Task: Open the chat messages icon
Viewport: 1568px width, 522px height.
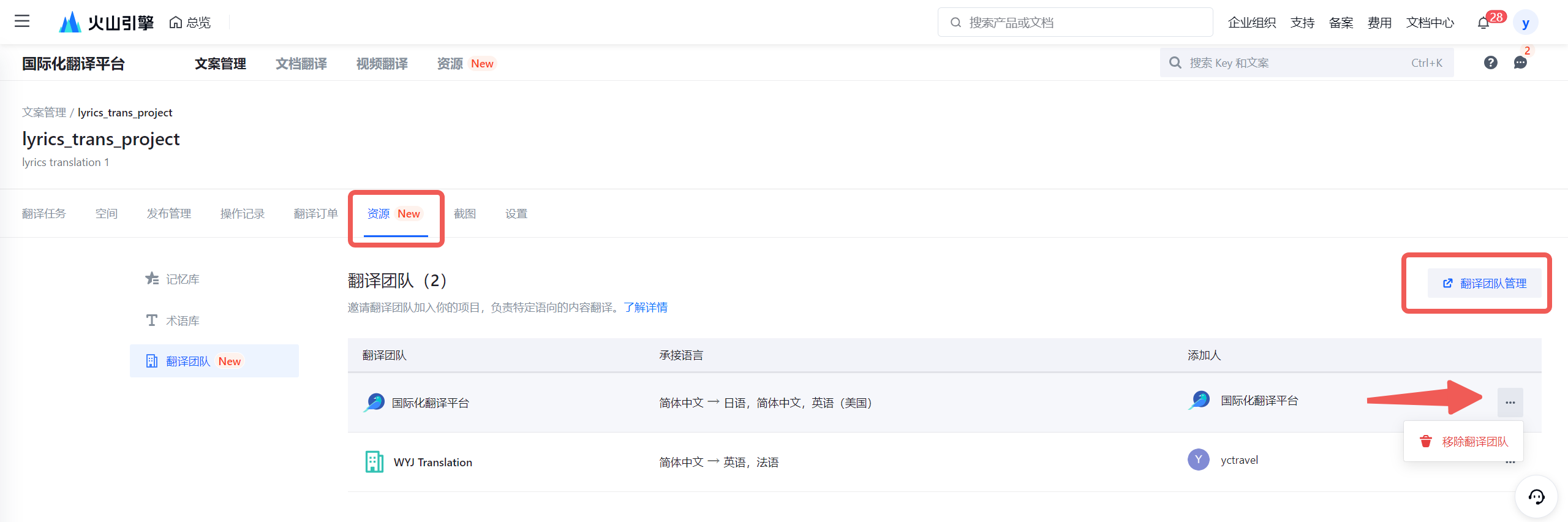Action: coord(1520,62)
